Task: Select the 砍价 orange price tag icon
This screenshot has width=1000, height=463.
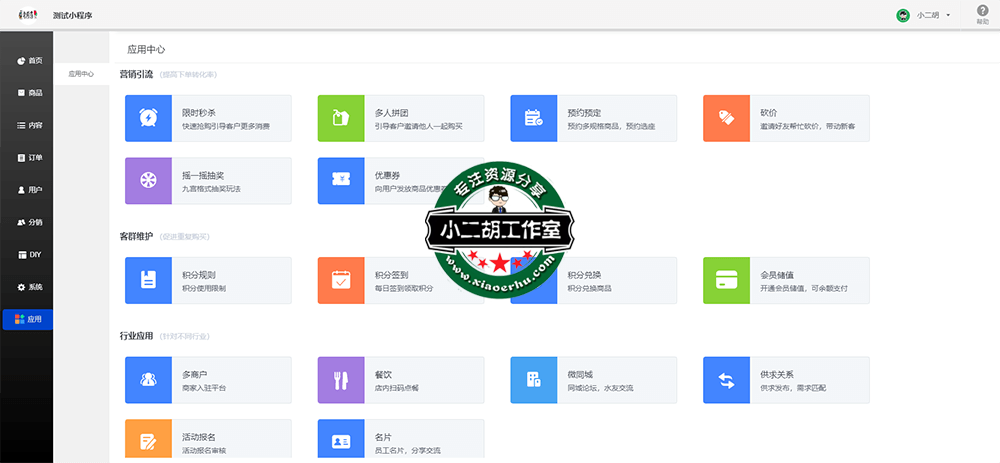Action: [727, 118]
